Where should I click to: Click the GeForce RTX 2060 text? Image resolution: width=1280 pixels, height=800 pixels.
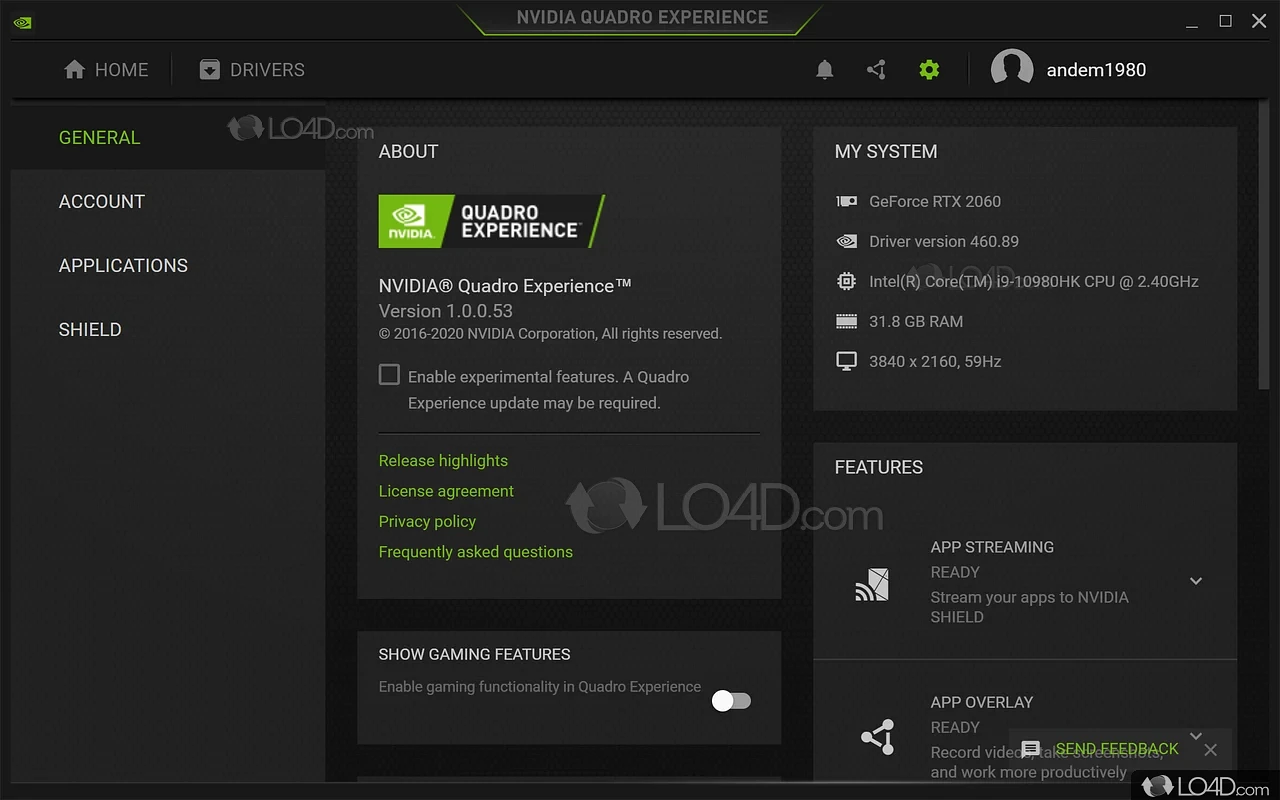pyautogui.click(x=935, y=201)
